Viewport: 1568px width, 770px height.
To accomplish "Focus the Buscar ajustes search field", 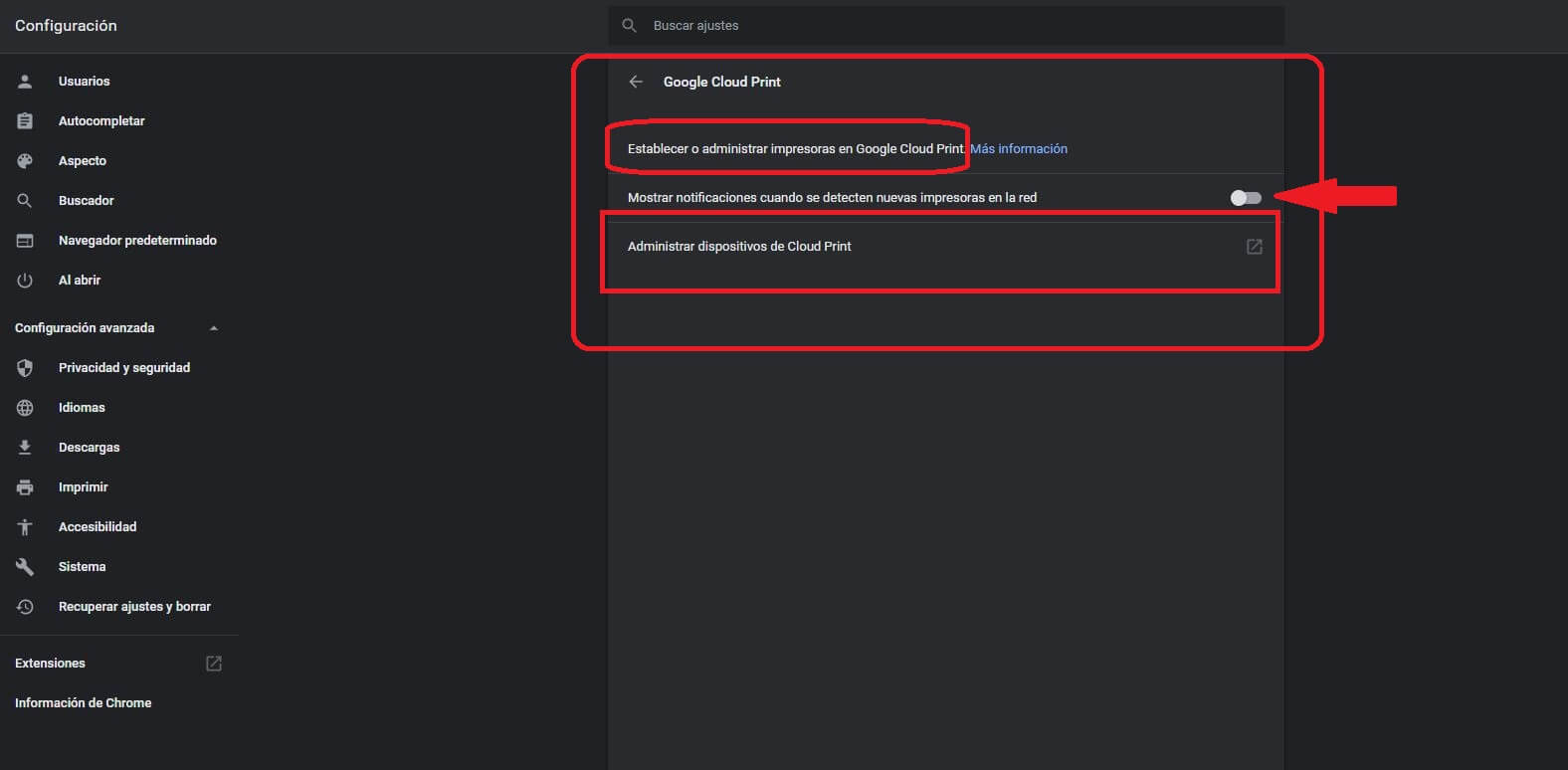I will point(945,26).
